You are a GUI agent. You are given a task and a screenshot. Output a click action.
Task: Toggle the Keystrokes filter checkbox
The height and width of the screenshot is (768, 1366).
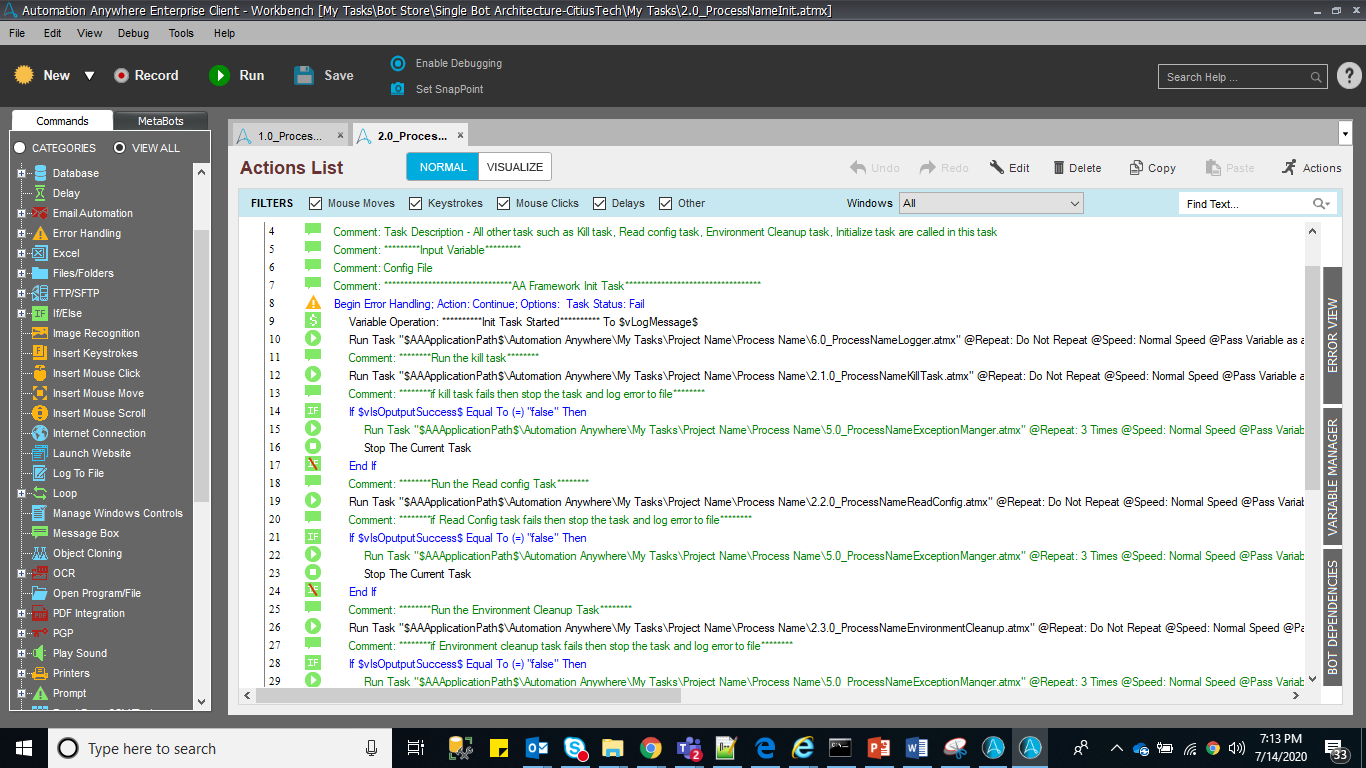[416, 203]
